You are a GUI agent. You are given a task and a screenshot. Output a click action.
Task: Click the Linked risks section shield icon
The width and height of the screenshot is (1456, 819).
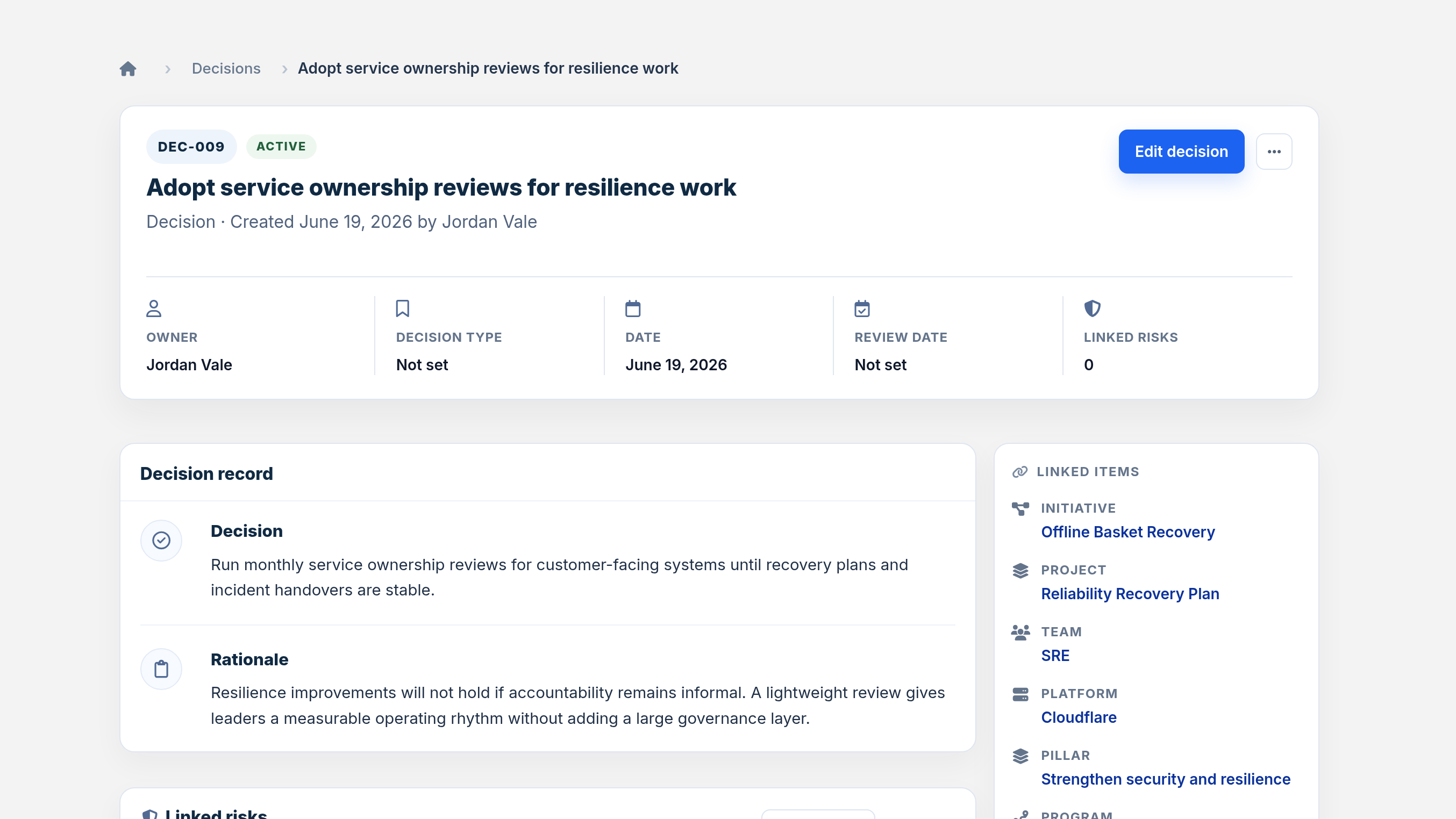click(150, 814)
